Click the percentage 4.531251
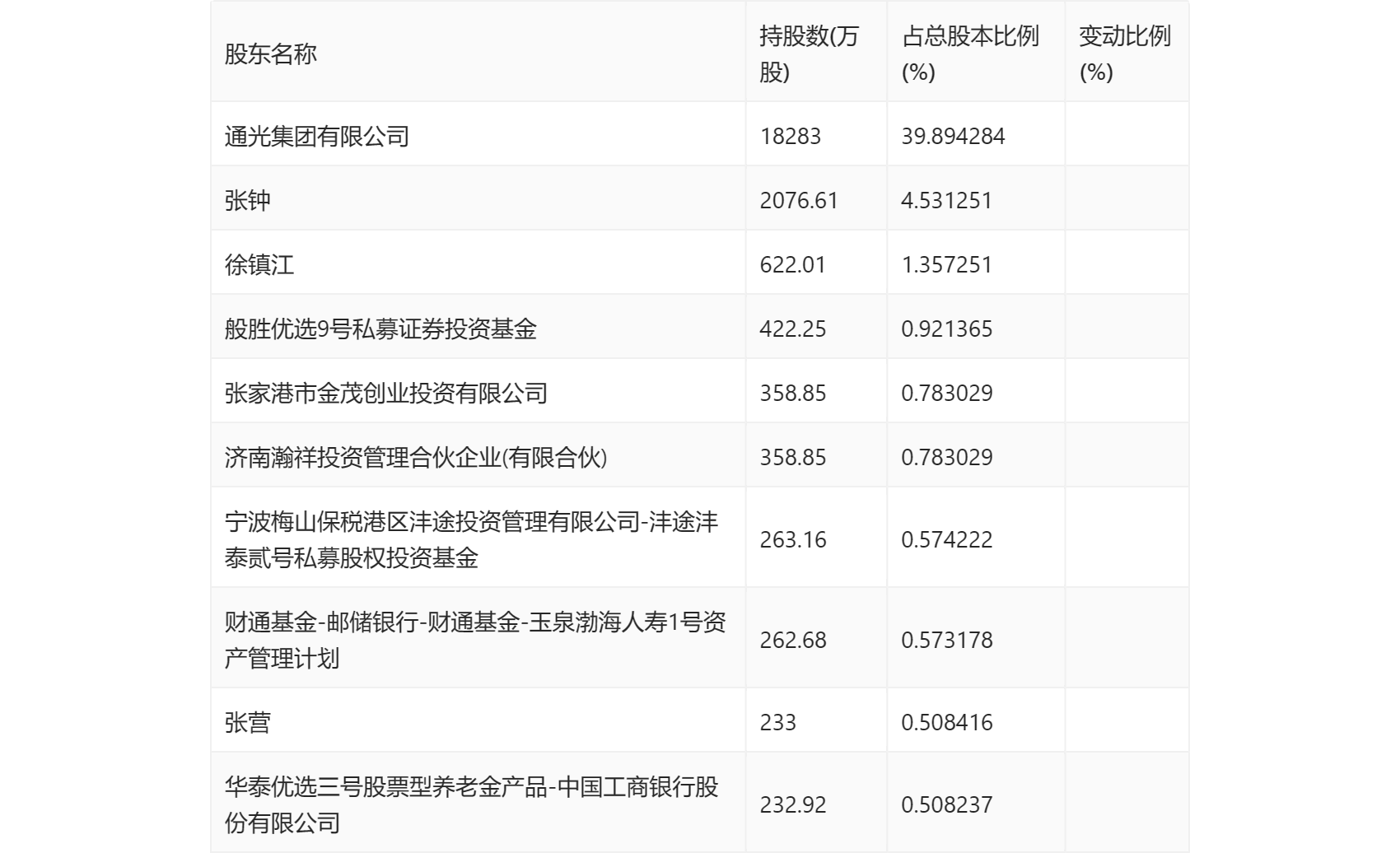 pyautogui.click(x=947, y=200)
